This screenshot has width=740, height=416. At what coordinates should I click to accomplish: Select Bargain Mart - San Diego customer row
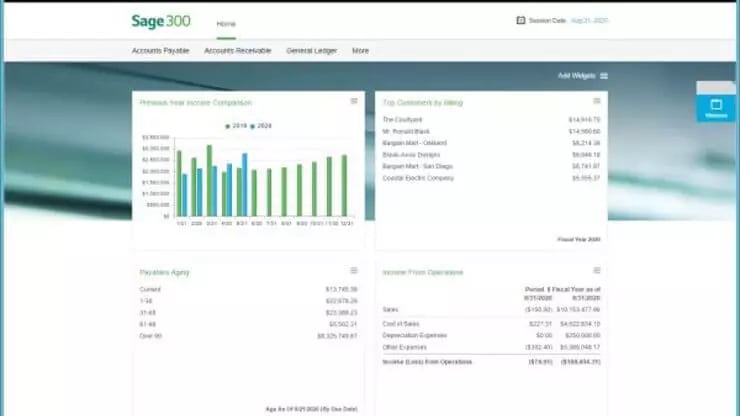pyautogui.click(x=491, y=167)
